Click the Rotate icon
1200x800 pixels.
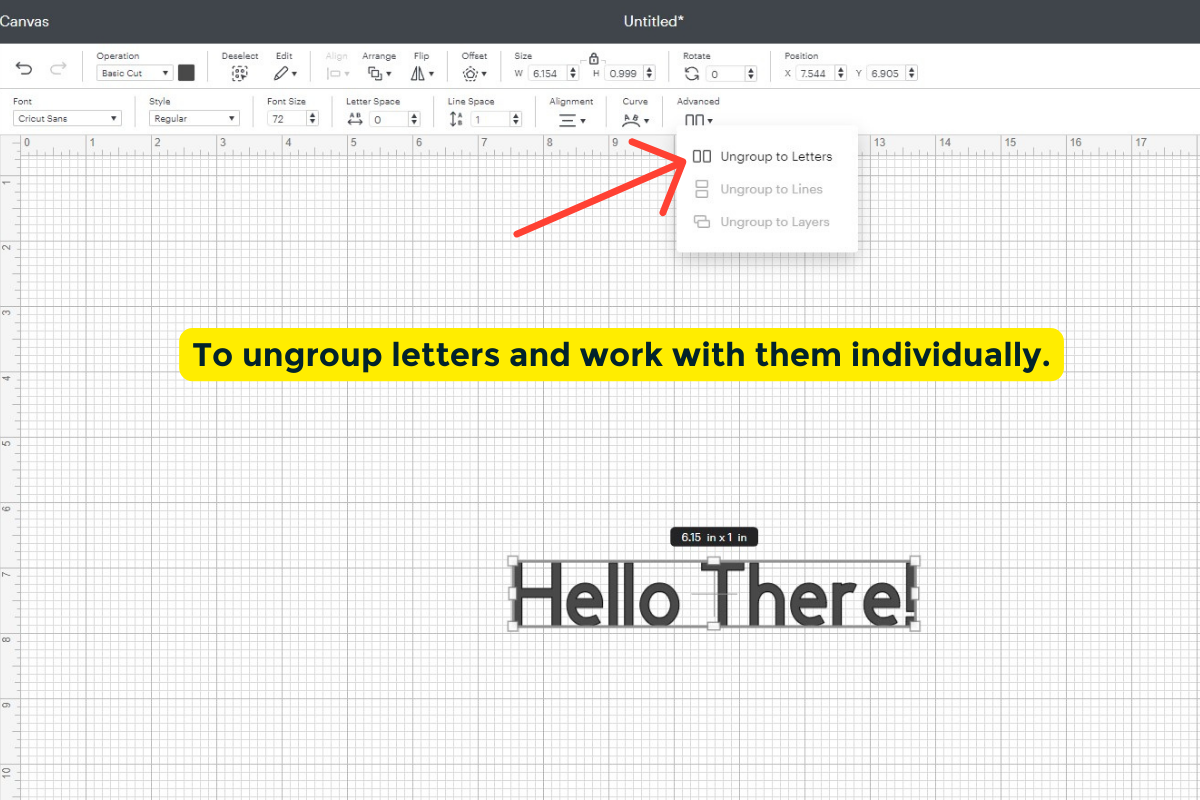[x=691, y=73]
